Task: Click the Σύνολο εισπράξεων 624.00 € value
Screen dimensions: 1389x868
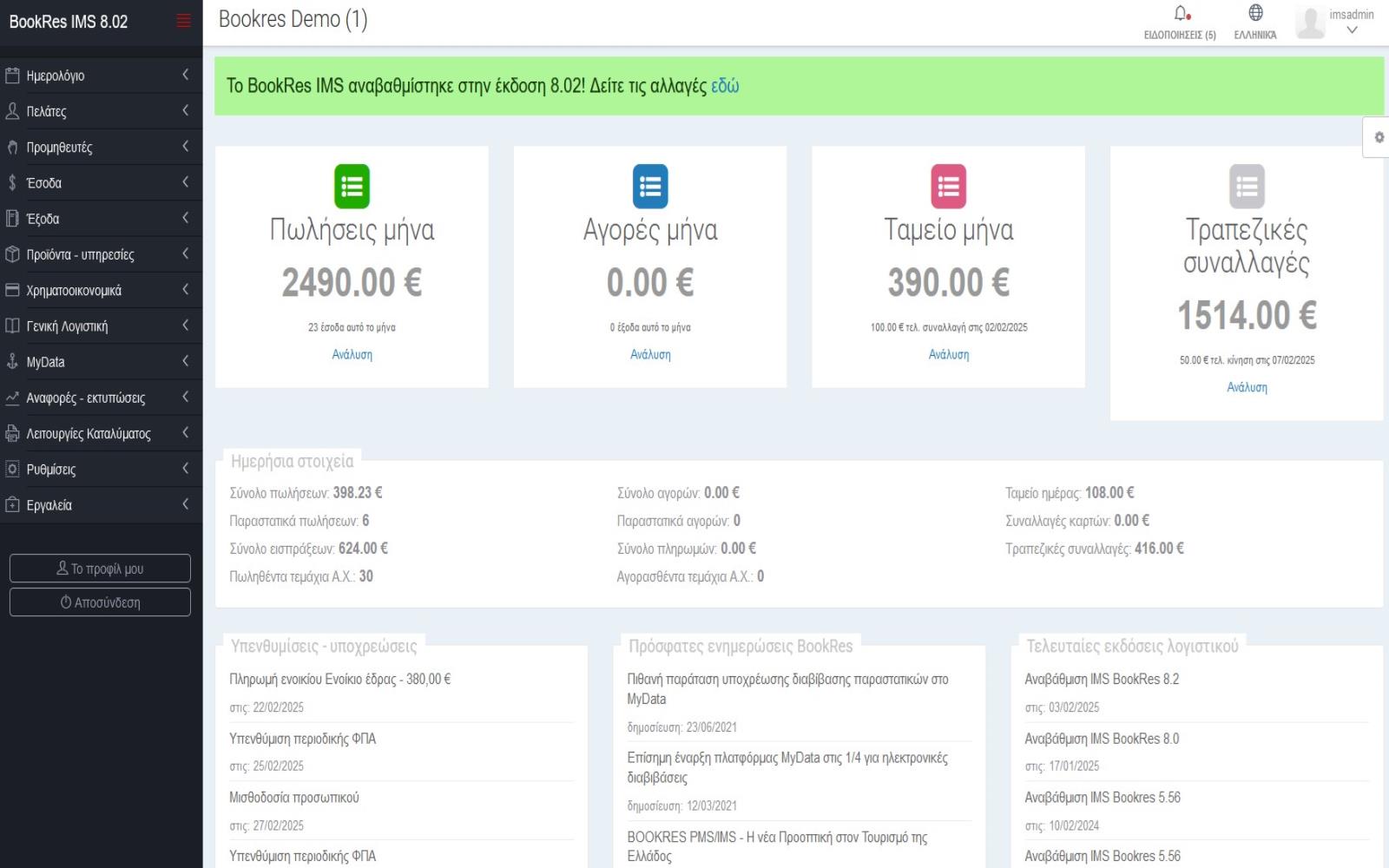Action: pos(363,548)
